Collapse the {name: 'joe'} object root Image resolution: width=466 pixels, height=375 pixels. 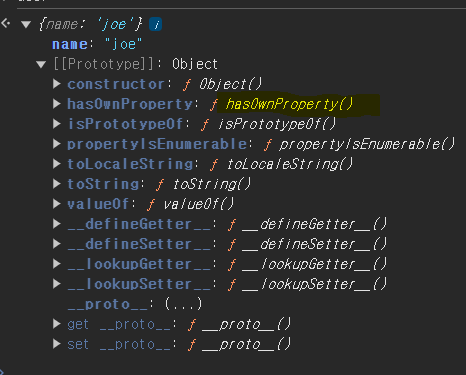coord(26,24)
